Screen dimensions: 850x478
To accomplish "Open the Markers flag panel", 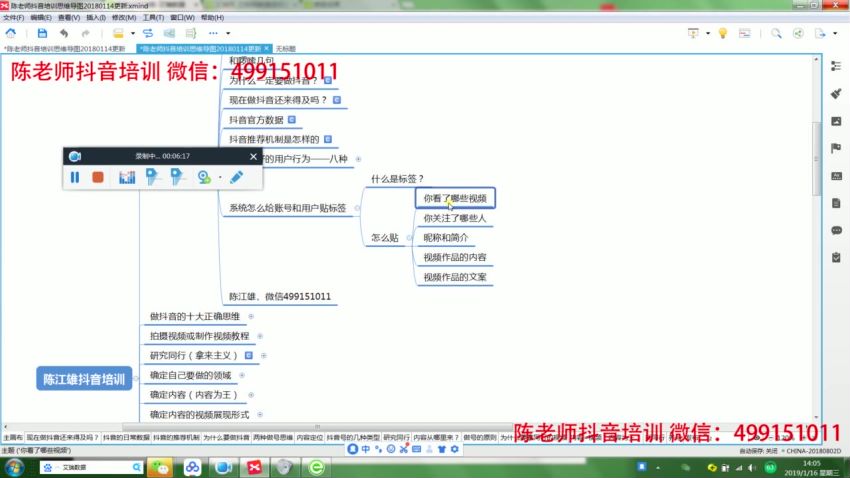I will tap(836, 148).
